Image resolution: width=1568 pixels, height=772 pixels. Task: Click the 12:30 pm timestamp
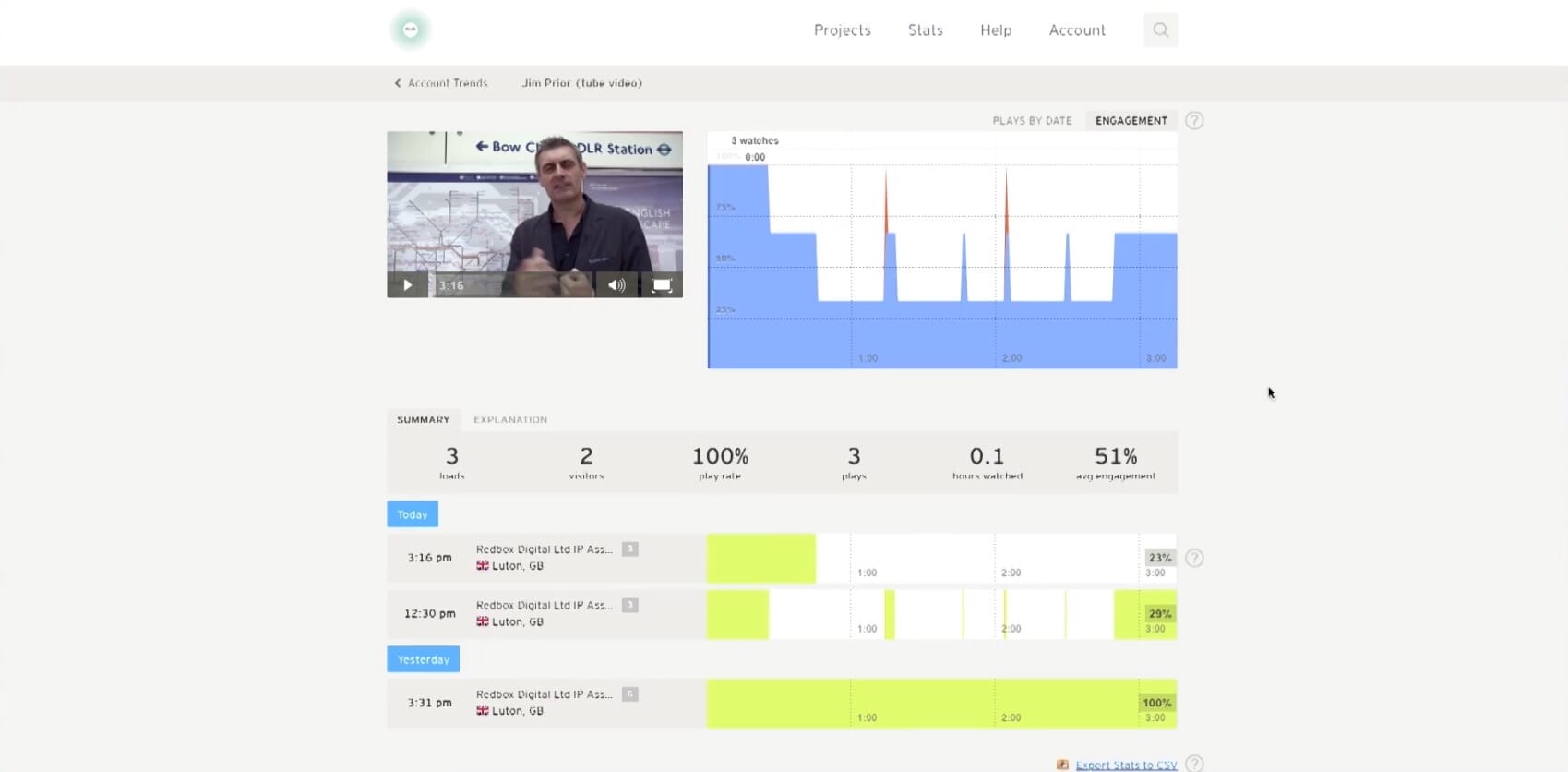[430, 614]
